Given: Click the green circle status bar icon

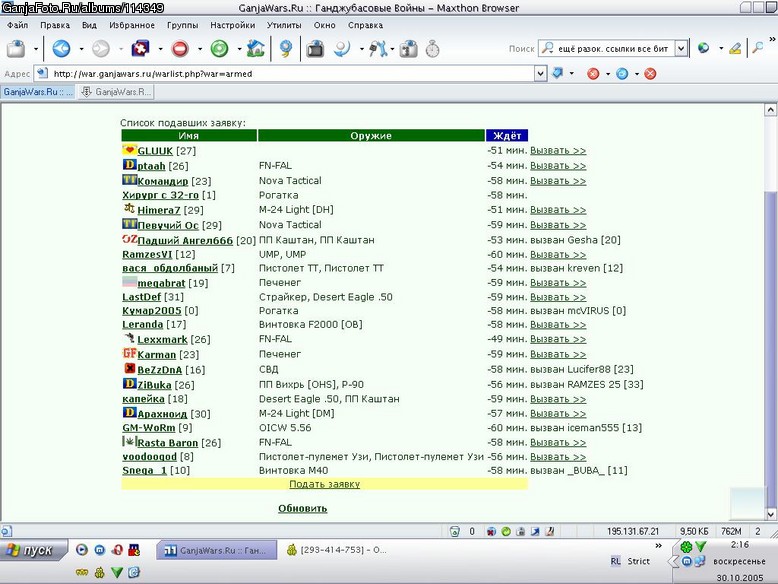Looking at the screenshot, I should click(506, 531).
